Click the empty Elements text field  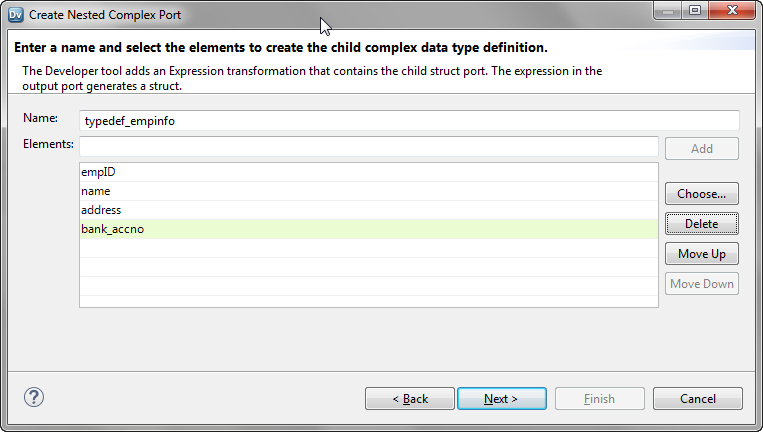click(x=369, y=147)
